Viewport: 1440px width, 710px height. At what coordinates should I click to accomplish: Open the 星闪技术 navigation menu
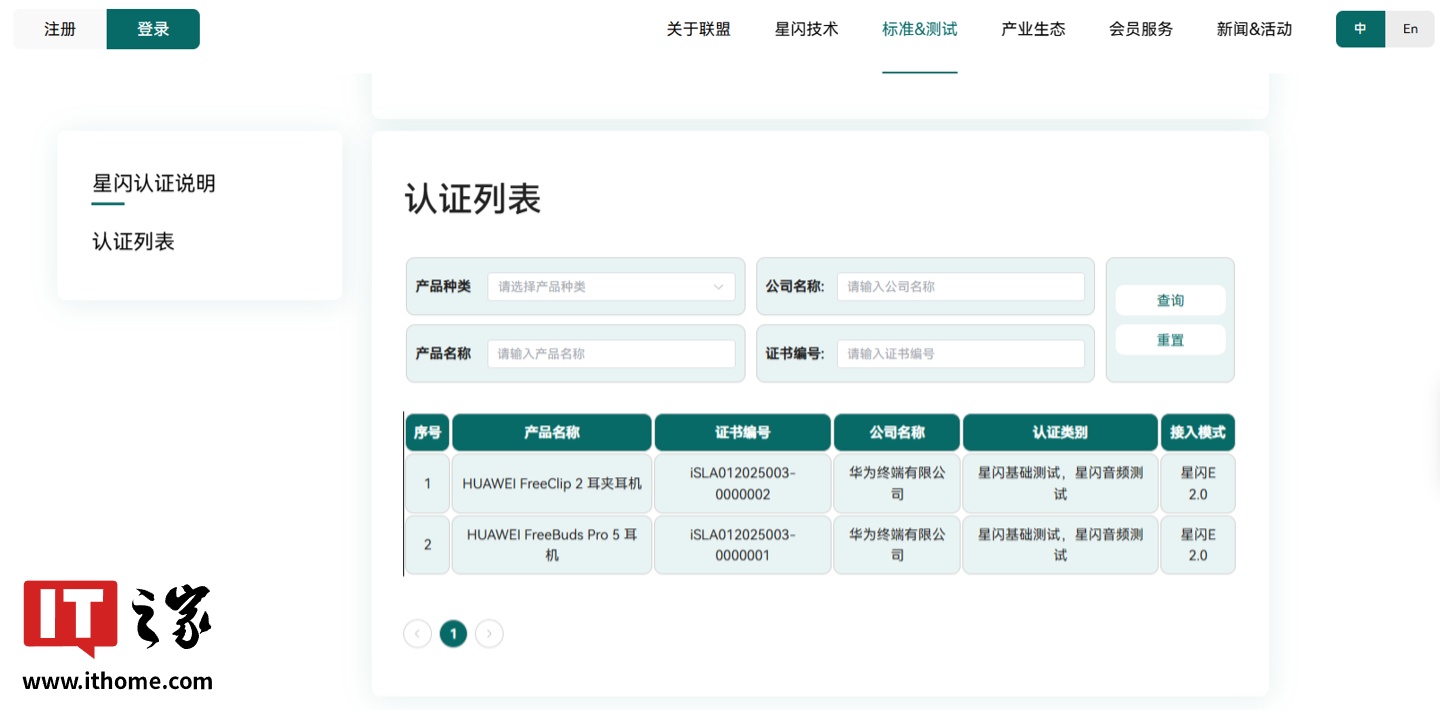coord(806,30)
